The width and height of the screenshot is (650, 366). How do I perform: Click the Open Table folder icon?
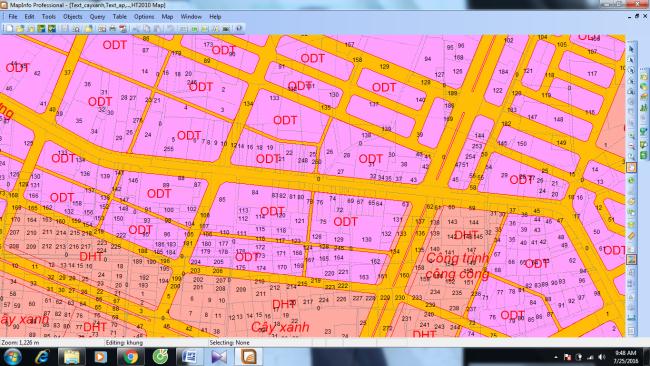pos(20,29)
